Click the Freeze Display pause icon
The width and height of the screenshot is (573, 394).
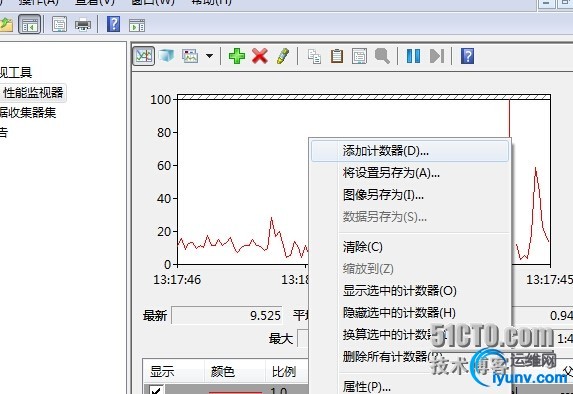[x=413, y=56]
